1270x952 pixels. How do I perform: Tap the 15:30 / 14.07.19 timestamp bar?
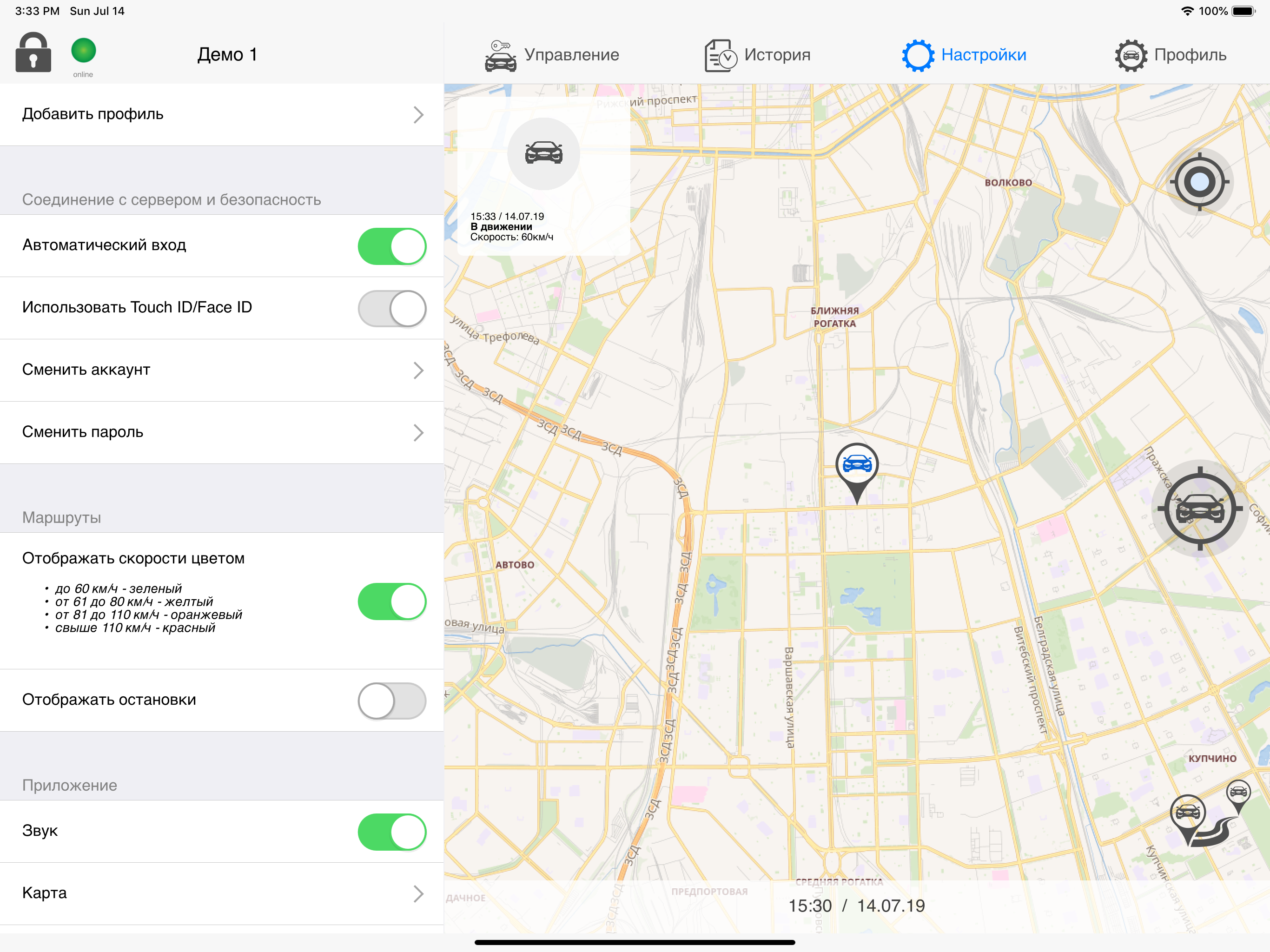click(x=857, y=906)
